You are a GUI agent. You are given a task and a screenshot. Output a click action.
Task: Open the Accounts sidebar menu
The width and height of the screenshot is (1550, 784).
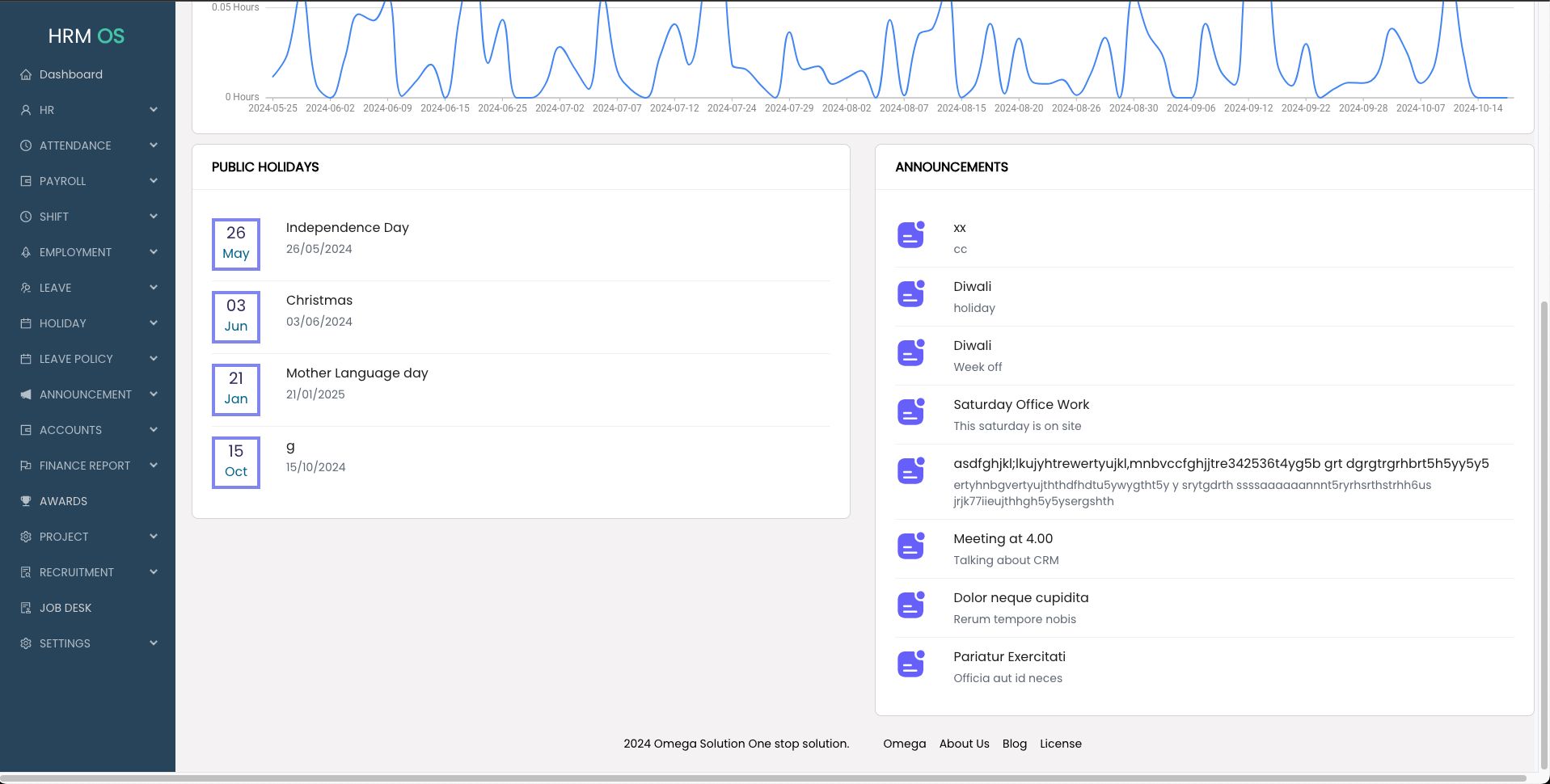point(70,430)
